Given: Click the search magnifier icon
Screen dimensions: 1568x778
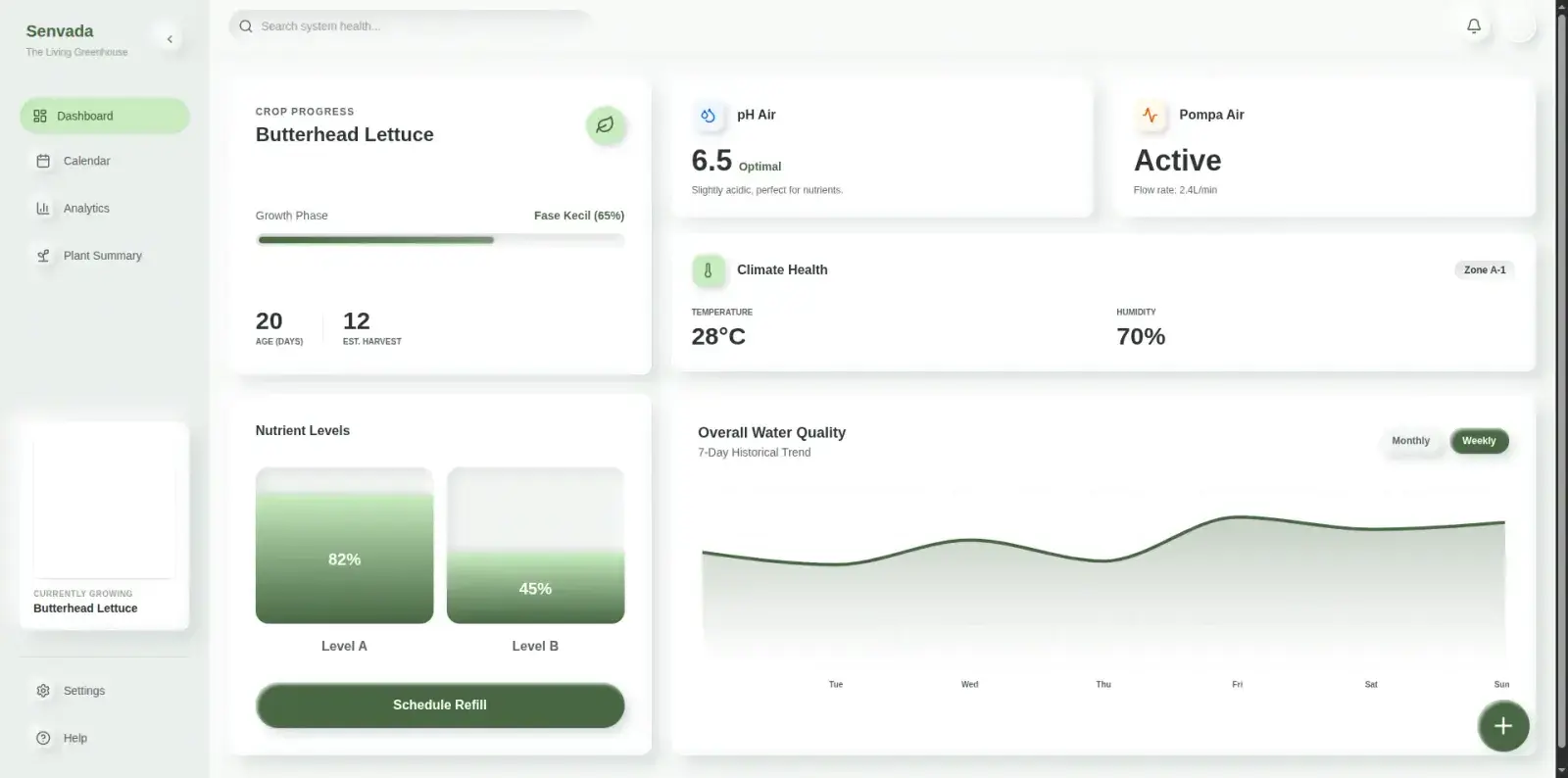Looking at the screenshot, I should (246, 26).
